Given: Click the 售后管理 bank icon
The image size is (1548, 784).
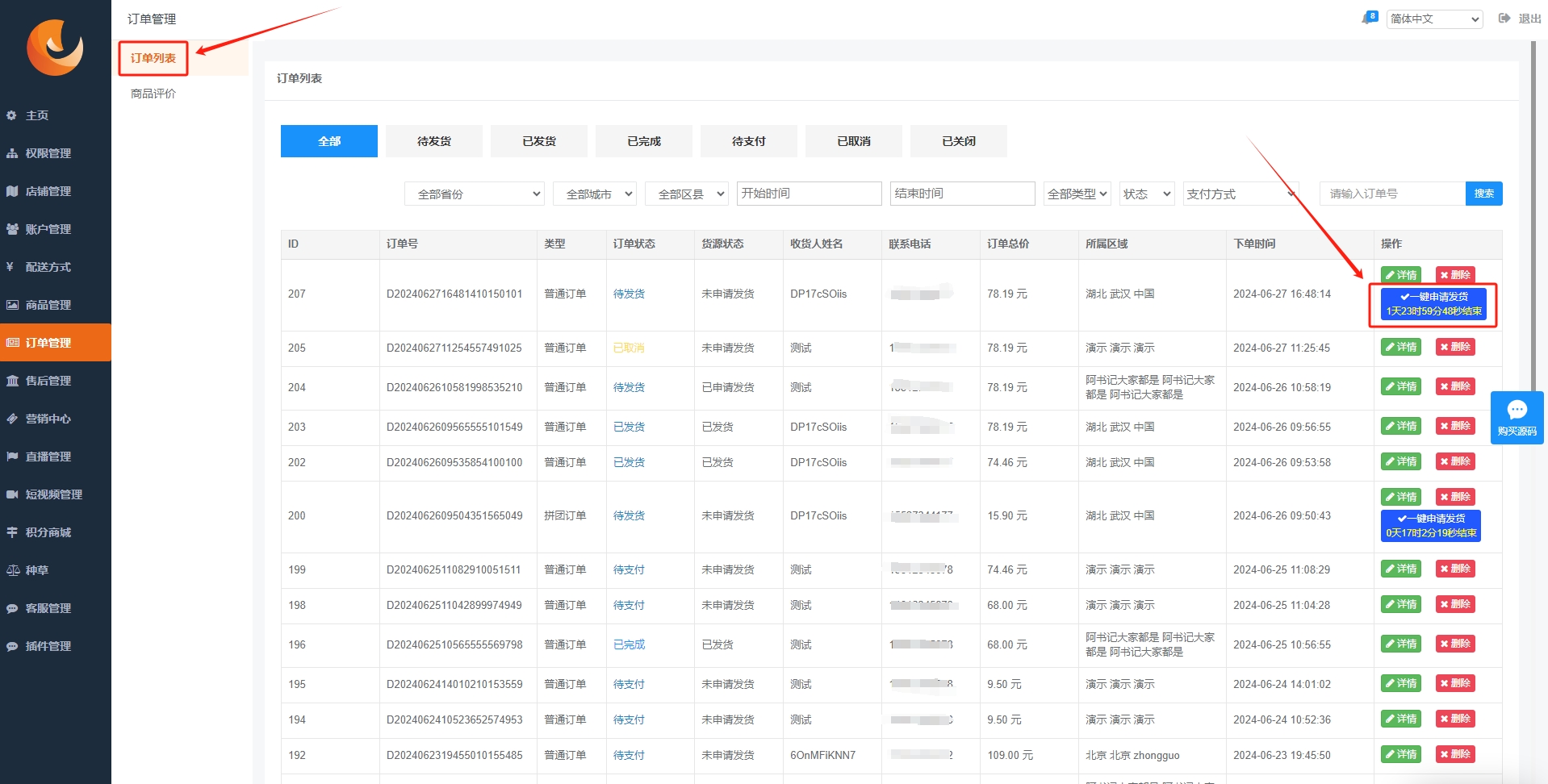Looking at the screenshot, I should point(12,381).
